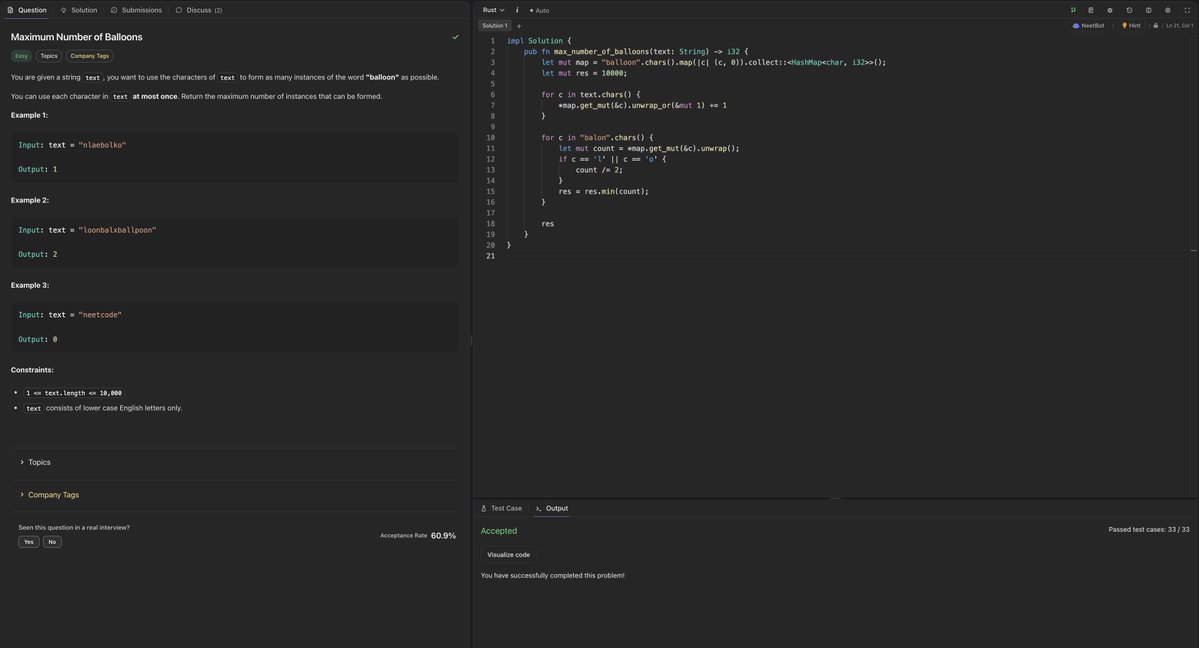Click the green solved checkmark icon

coord(455,37)
